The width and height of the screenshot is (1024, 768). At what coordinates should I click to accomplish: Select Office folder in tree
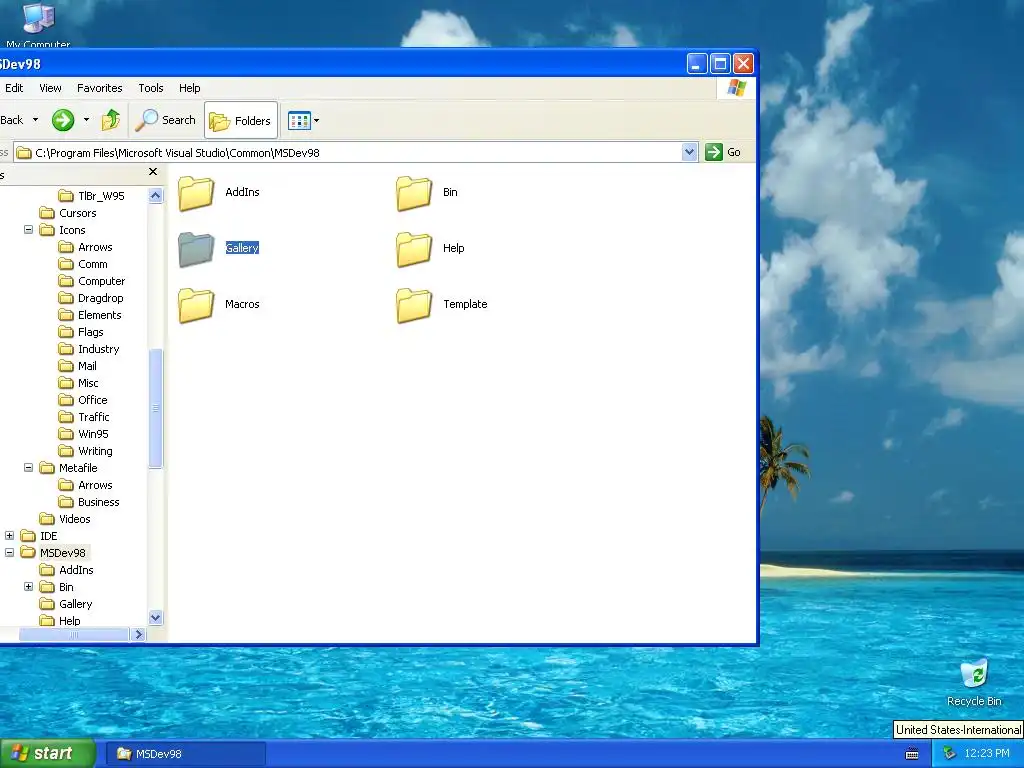pos(83,400)
